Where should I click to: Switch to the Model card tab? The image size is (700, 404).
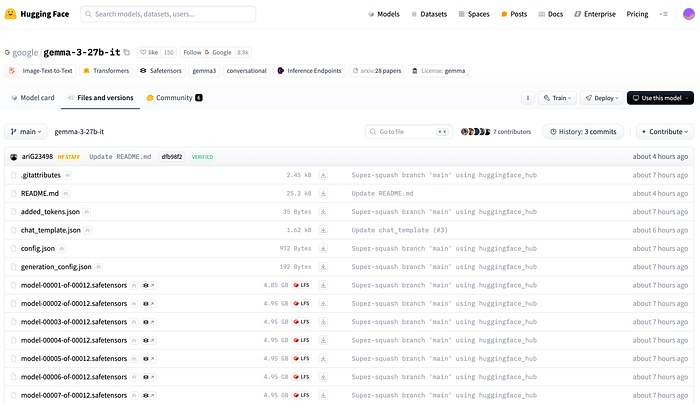click(33, 98)
